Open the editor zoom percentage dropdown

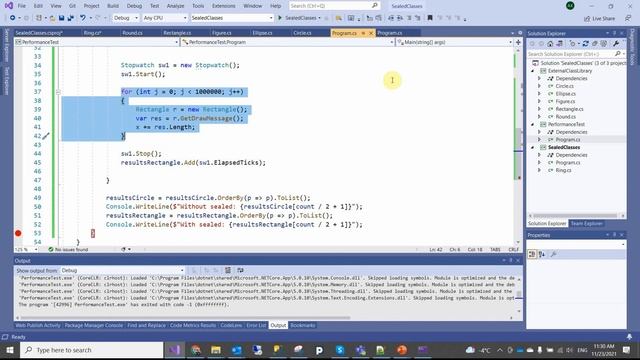point(26,249)
